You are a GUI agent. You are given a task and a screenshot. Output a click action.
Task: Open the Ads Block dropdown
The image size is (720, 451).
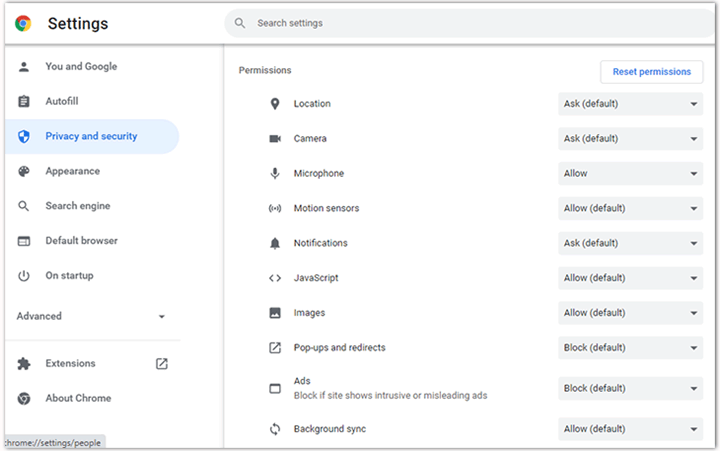tap(630, 388)
